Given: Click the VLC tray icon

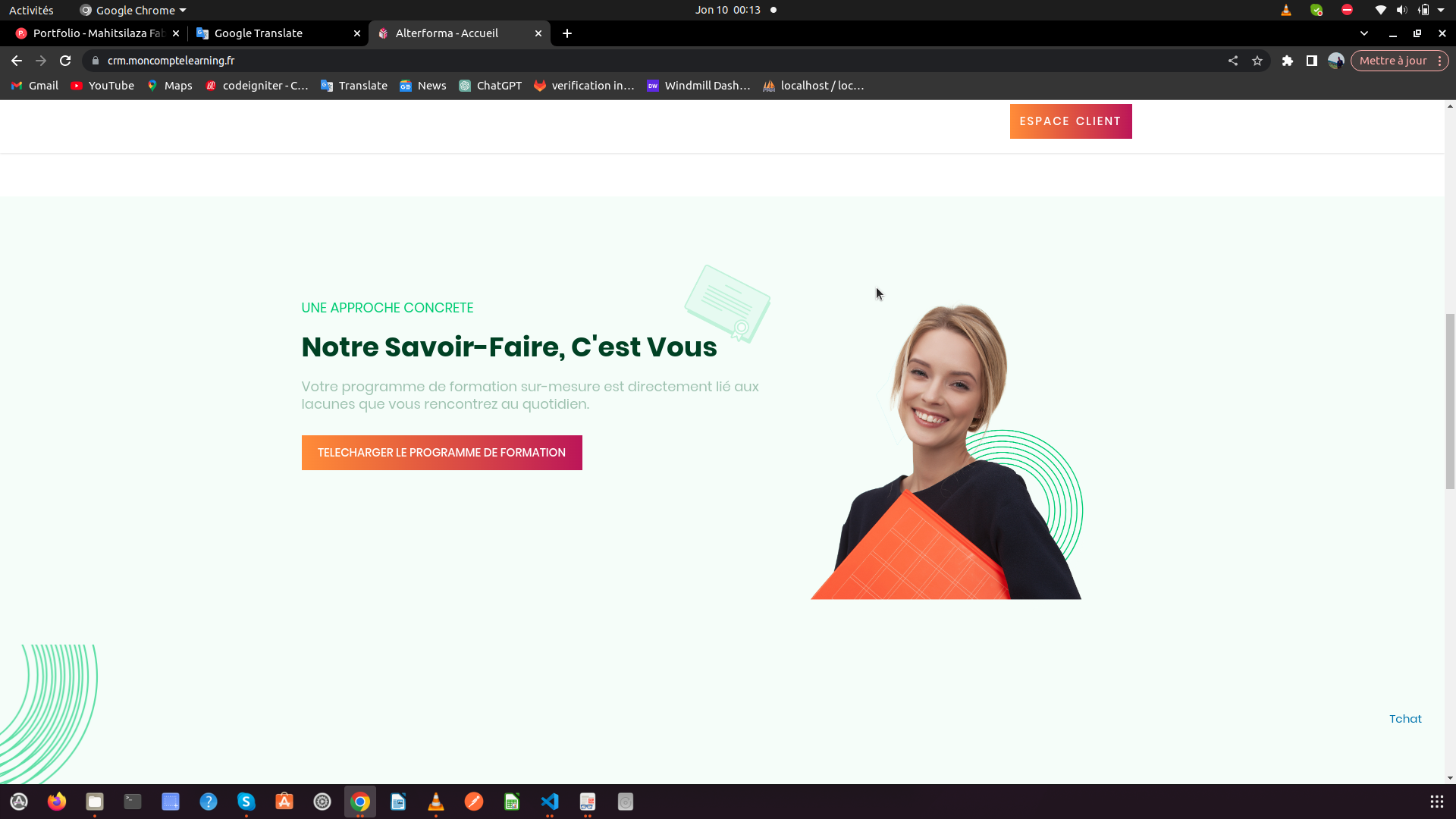Looking at the screenshot, I should pyautogui.click(x=1286, y=10).
